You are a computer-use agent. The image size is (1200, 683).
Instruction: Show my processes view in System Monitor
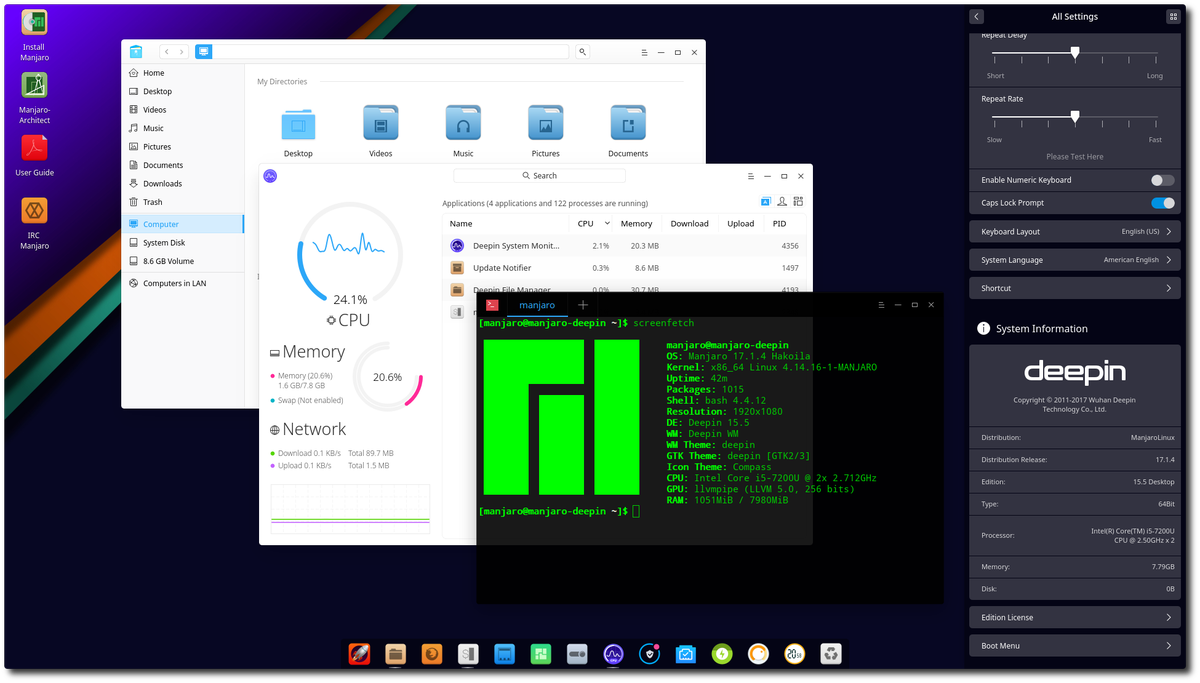coord(783,201)
